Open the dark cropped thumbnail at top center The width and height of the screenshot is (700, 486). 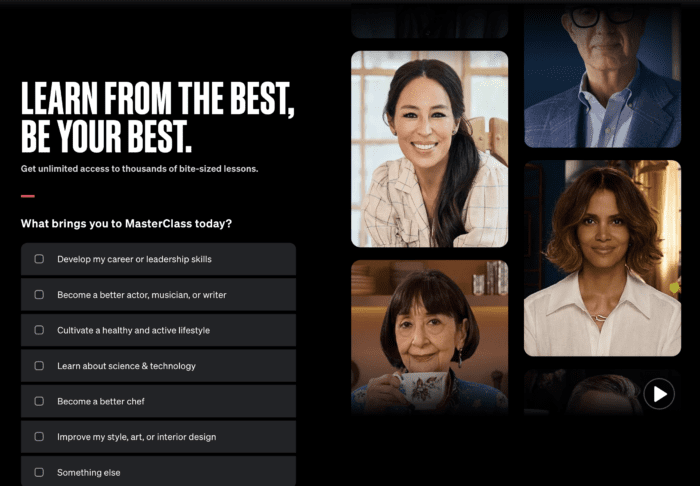429,22
